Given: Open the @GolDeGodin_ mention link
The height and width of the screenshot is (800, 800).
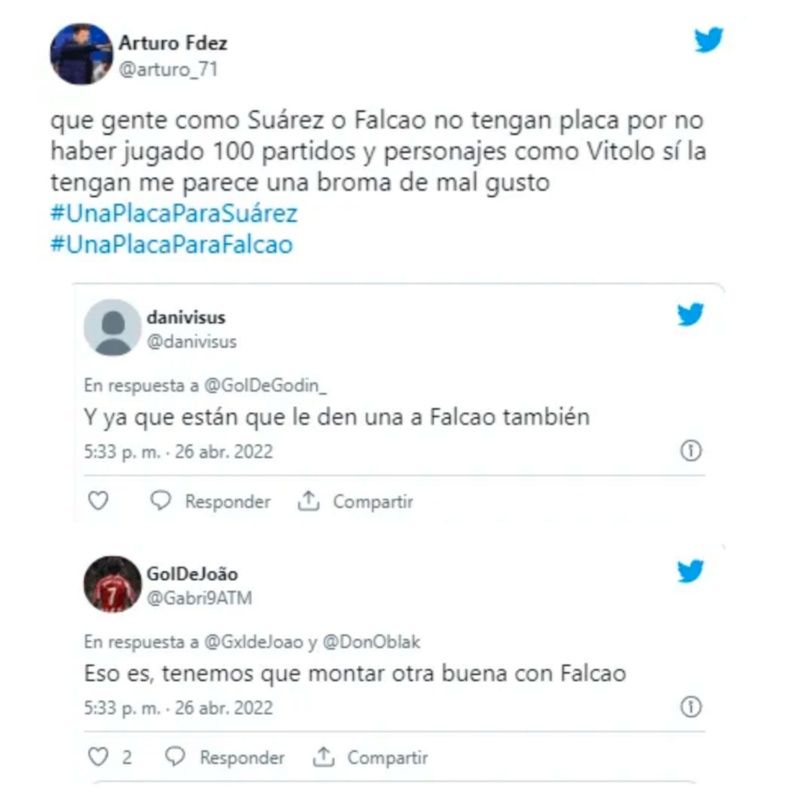Looking at the screenshot, I should point(265,386).
